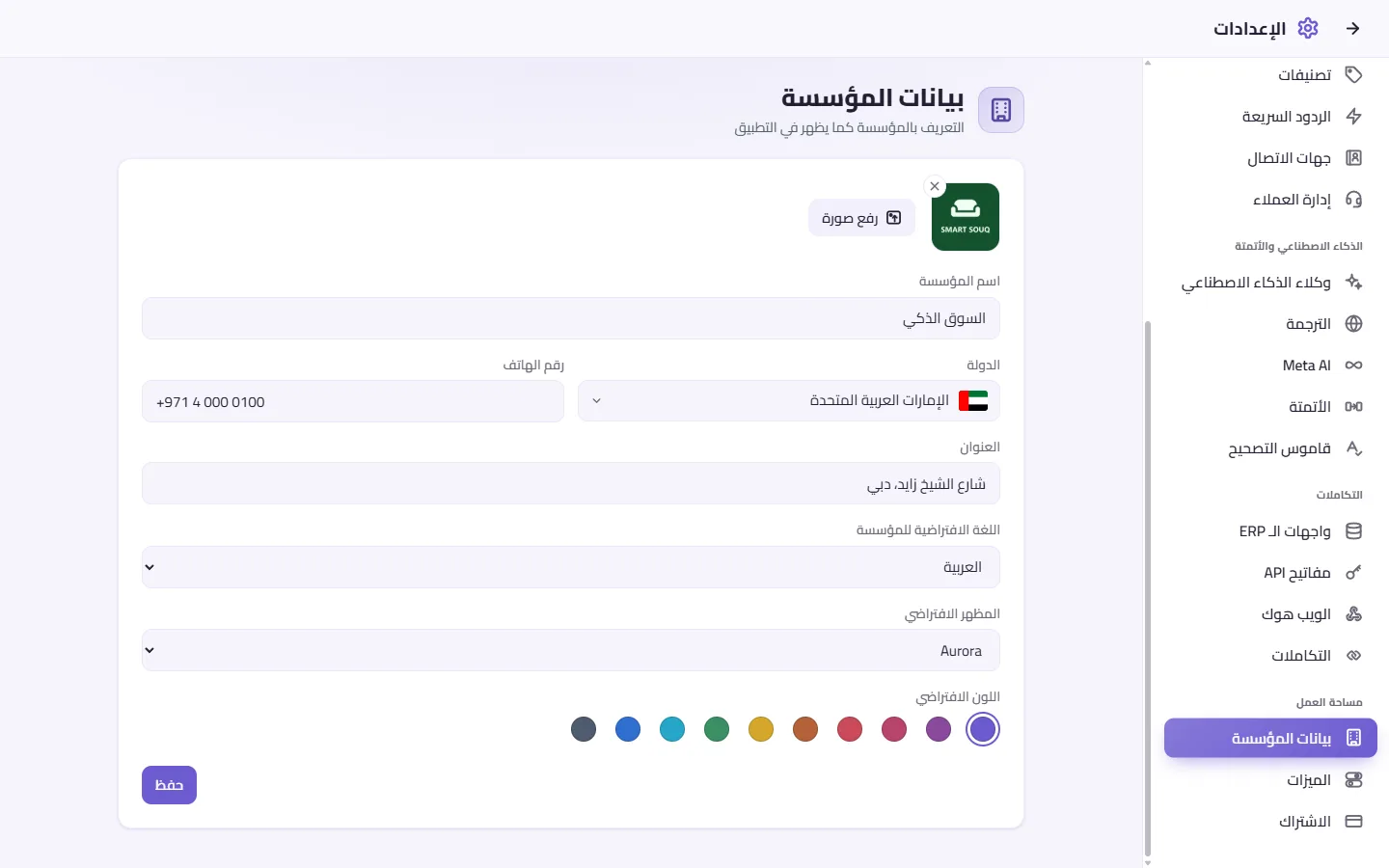This screenshot has height=868, width=1389.
Task: Click the headset icon for إدارة العملاء
Action: 1353,199
